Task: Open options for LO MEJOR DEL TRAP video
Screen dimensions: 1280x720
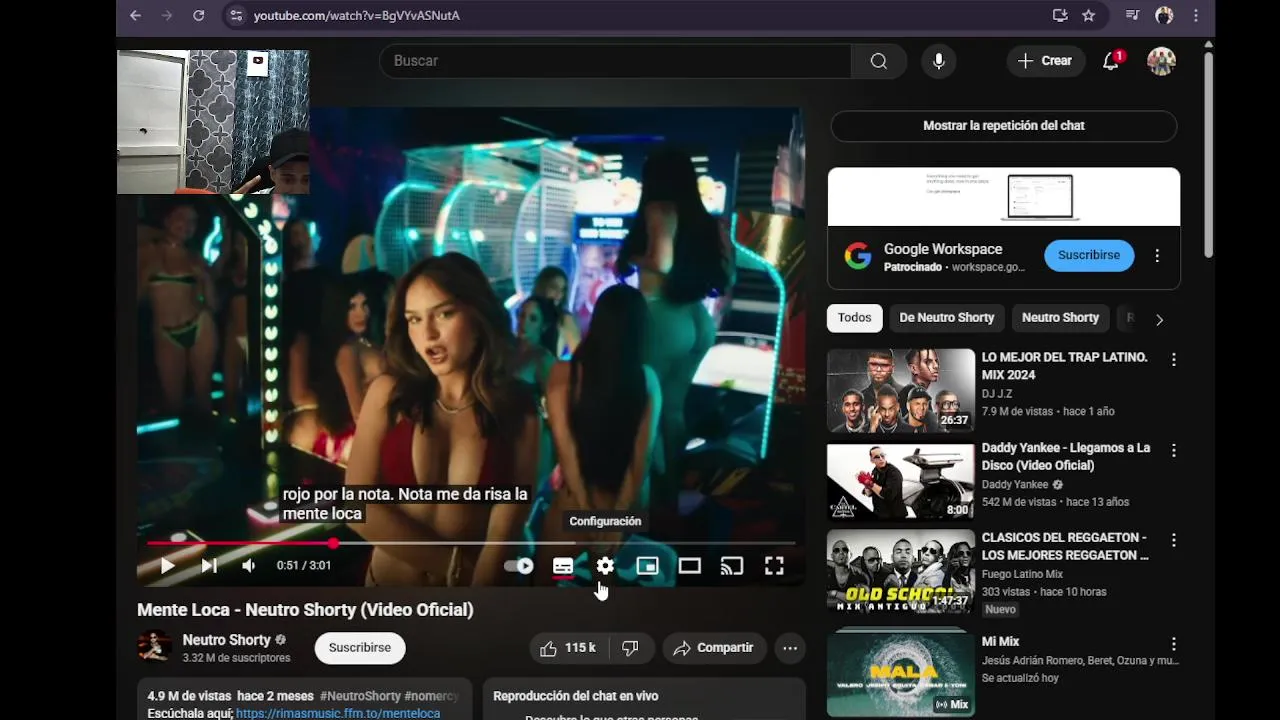Action: click(1174, 359)
